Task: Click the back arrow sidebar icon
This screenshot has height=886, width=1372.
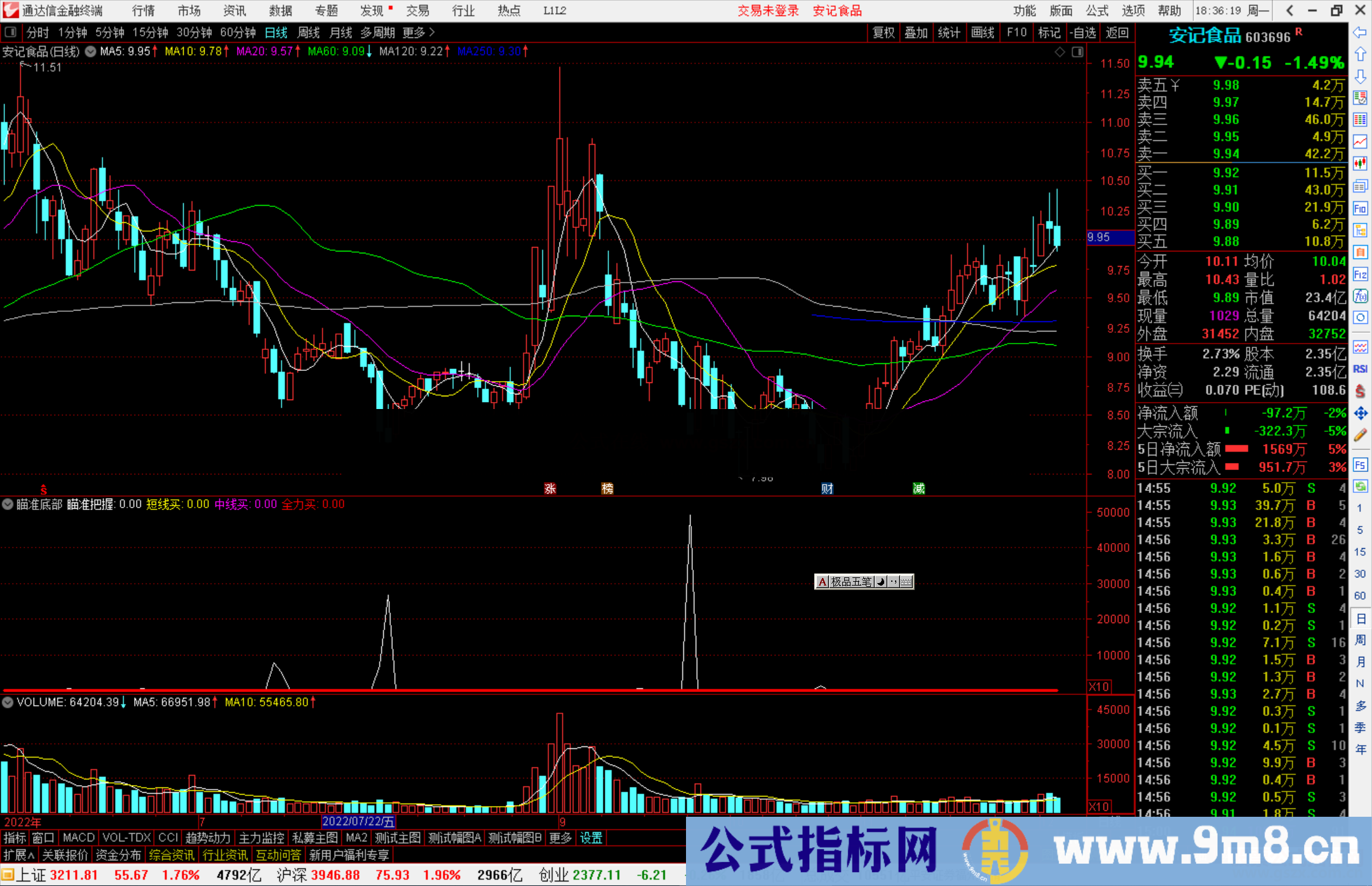Action: (1360, 32)
